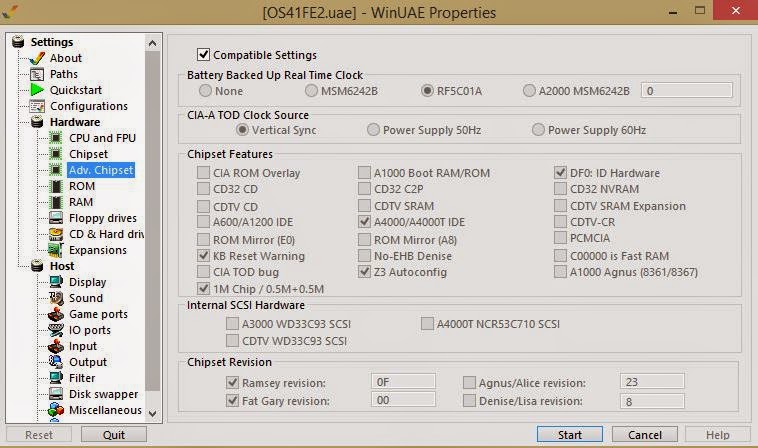
Task: Click the Chipset chip icon
Action: 56,154
